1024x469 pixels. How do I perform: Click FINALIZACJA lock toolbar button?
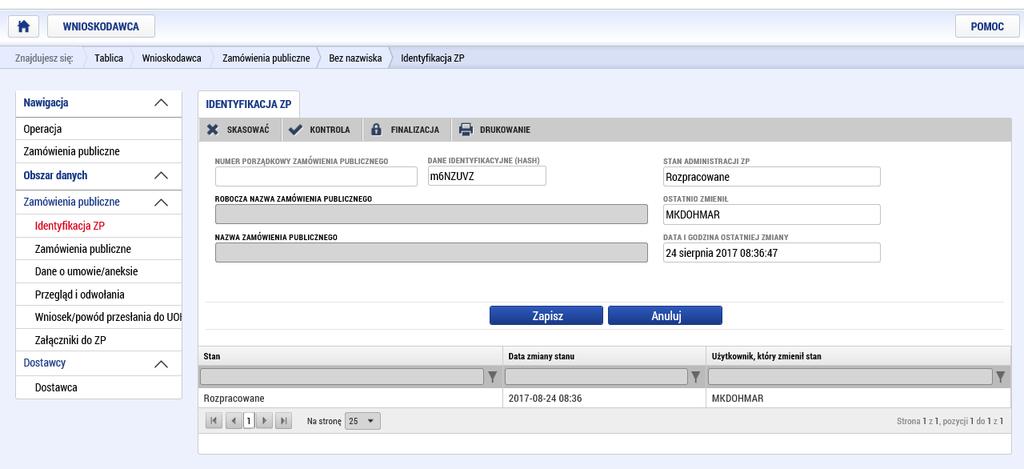405,129
